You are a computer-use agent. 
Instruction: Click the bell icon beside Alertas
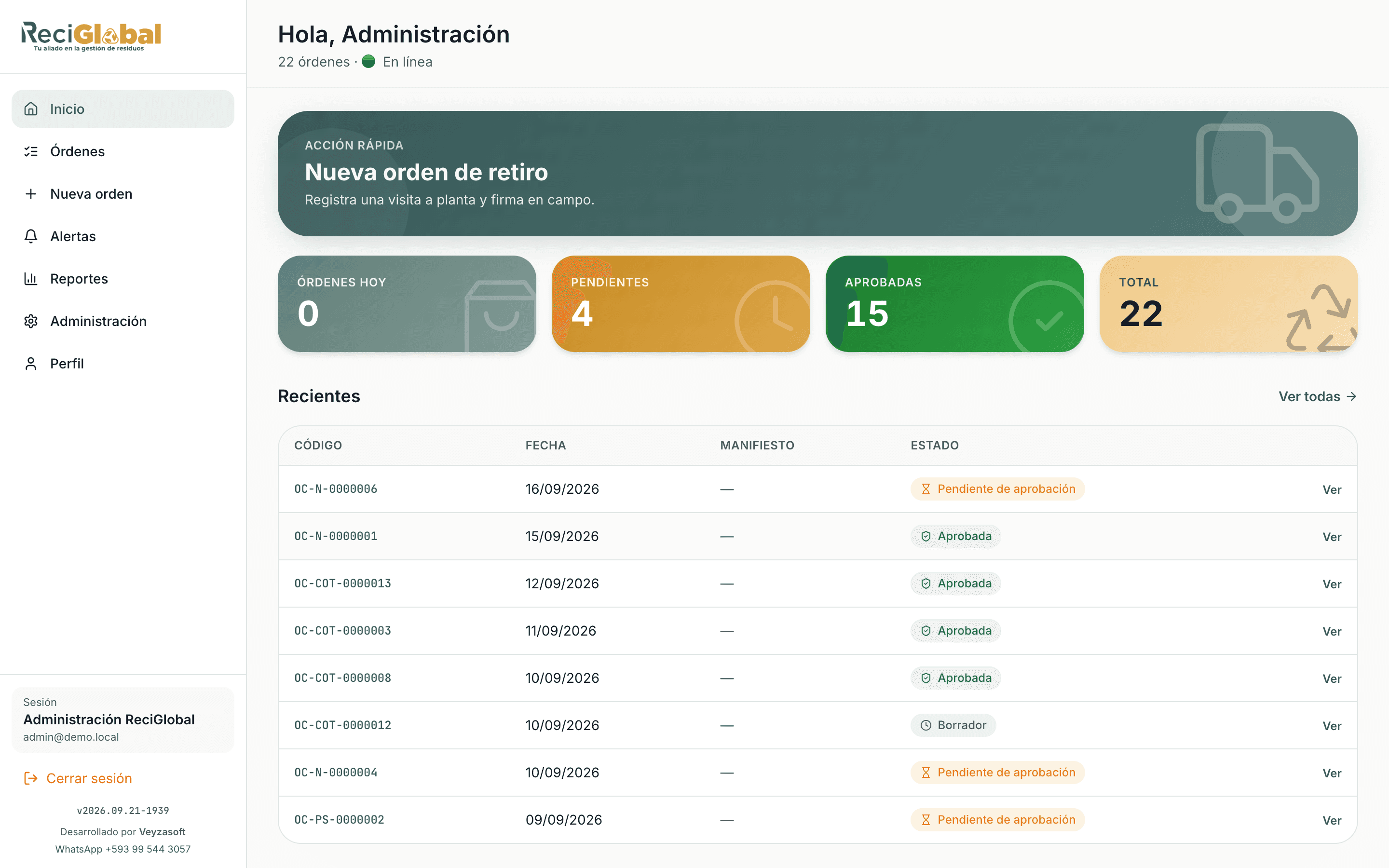(x=31, y=236)
